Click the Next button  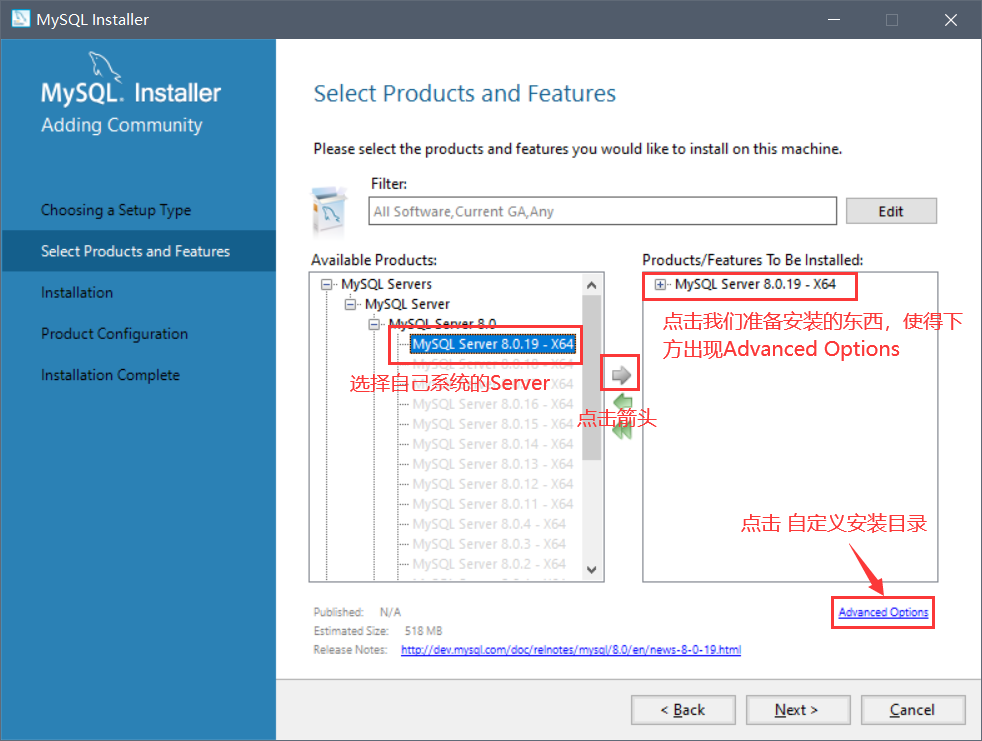pos(796,710)
